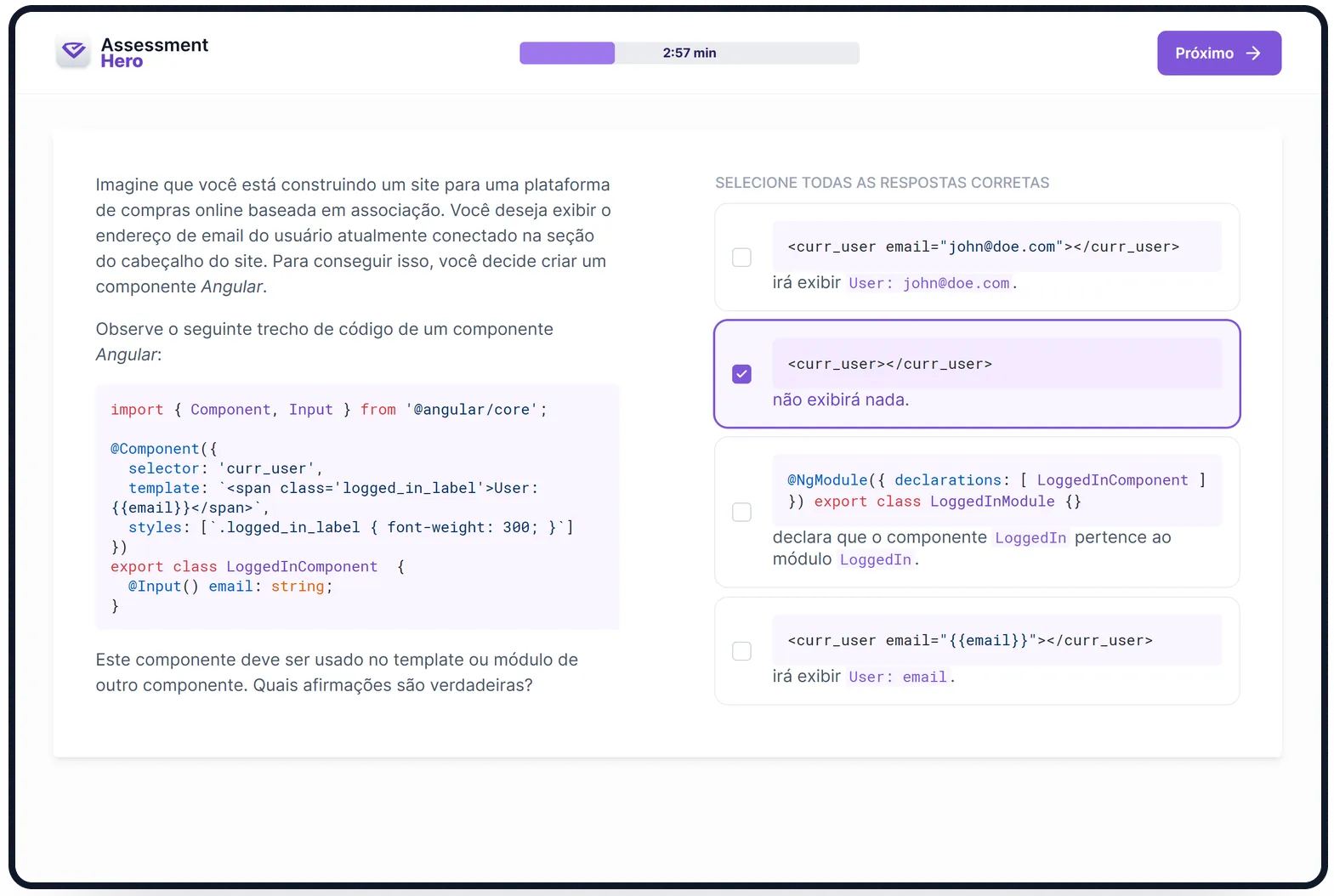Viewport: 1334px width, 896px height.
Task: Click the @NgModule declarations code snippet
Action: coord(996,491)
